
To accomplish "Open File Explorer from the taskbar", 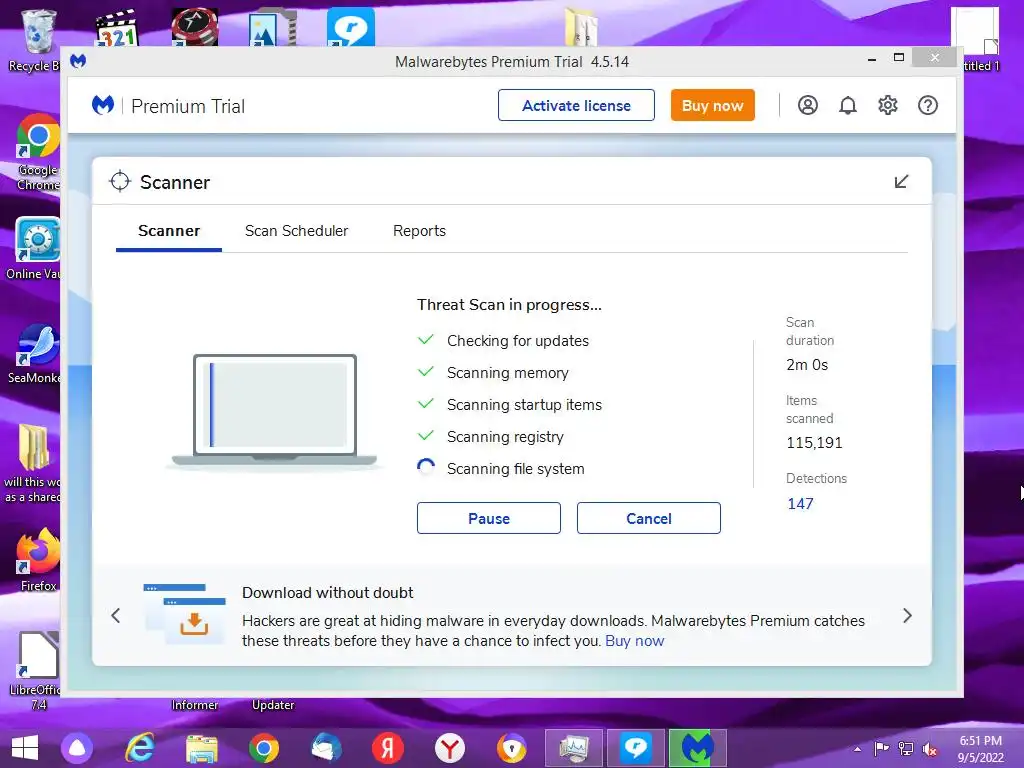I will pyautogui.click(x=202, y=748).
